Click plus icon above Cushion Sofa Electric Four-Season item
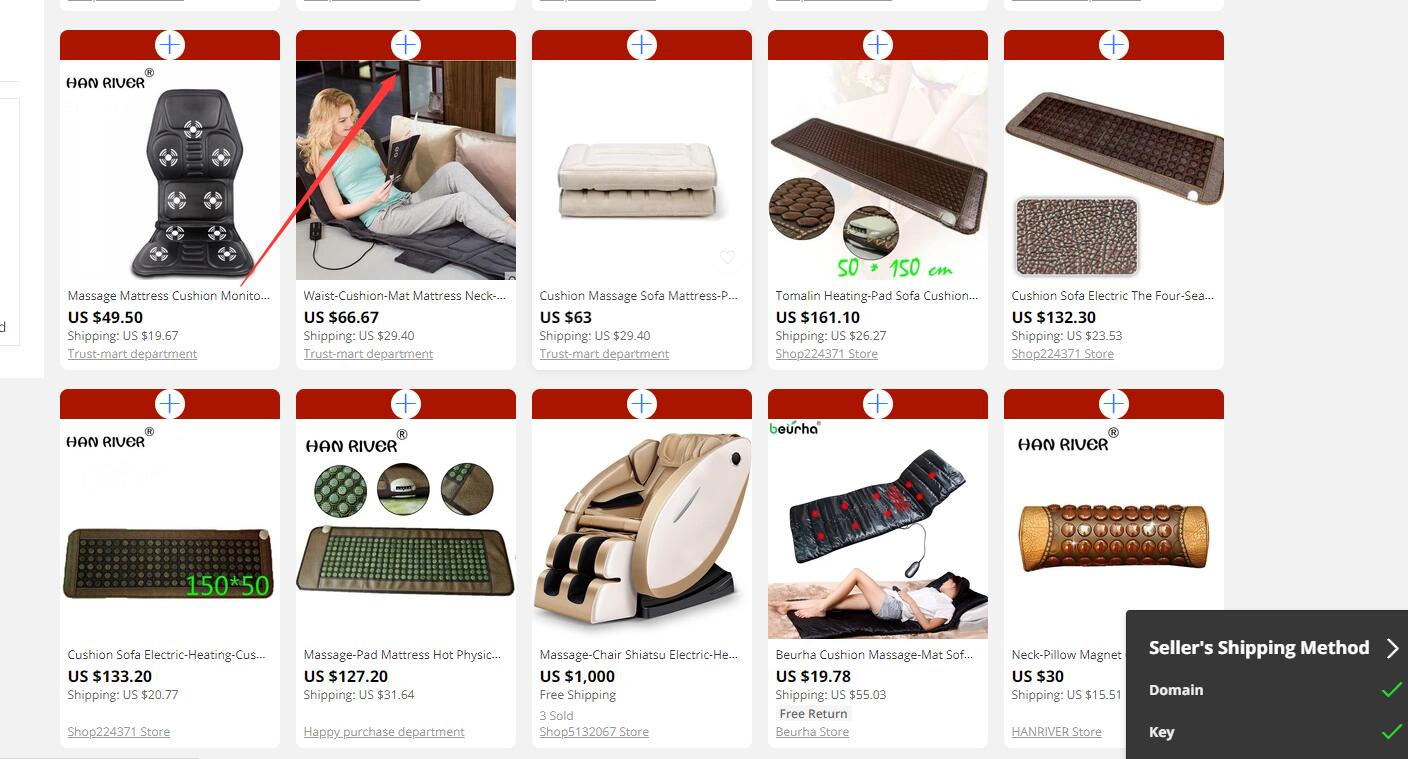Screen dimensions: 1408x759 pos(1114,44)
